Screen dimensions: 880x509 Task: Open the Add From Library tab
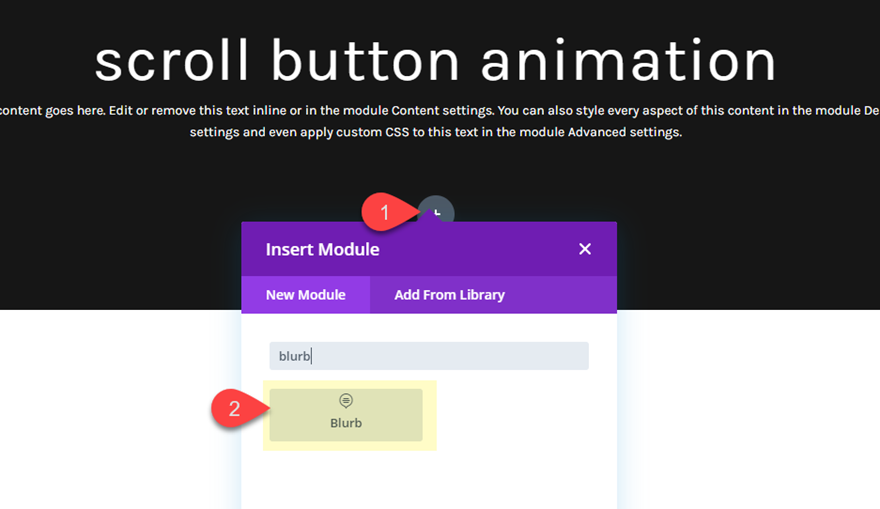(449, 295)
